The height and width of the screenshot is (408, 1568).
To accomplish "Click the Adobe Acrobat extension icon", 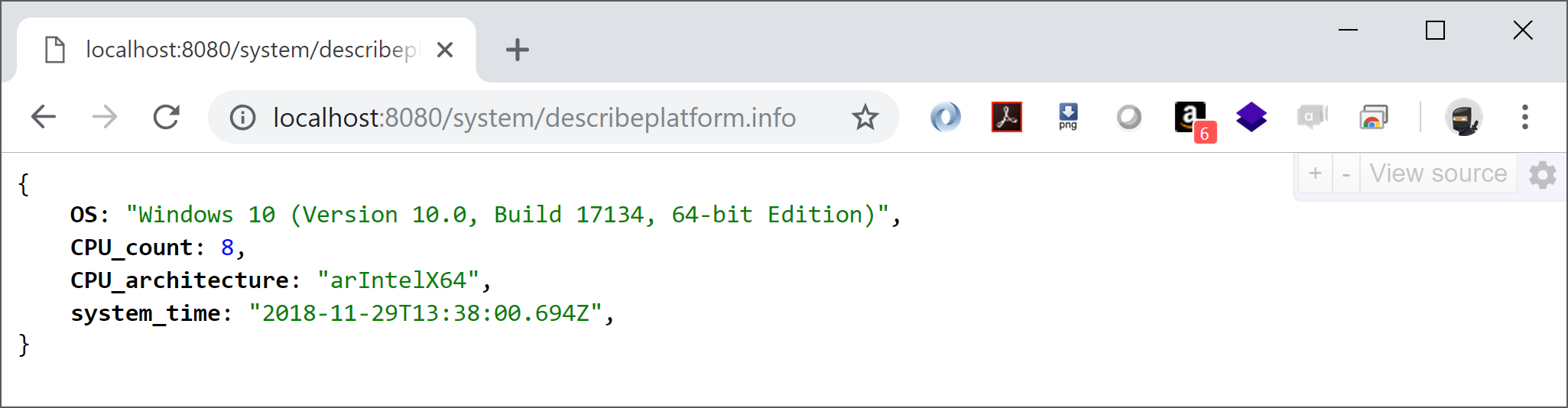I will pyautogui.click(x=1006, y=118).
